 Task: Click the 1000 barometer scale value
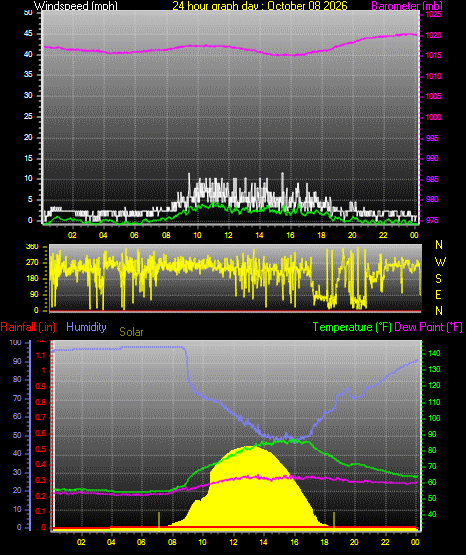click(433, 117)
